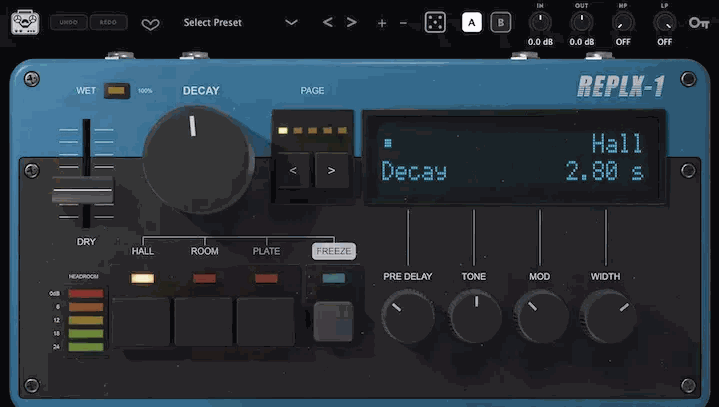719x407 pixels.
Task: Expand preset list with chevron arrow
Action: pyautogui.click(x=291, y=22)
